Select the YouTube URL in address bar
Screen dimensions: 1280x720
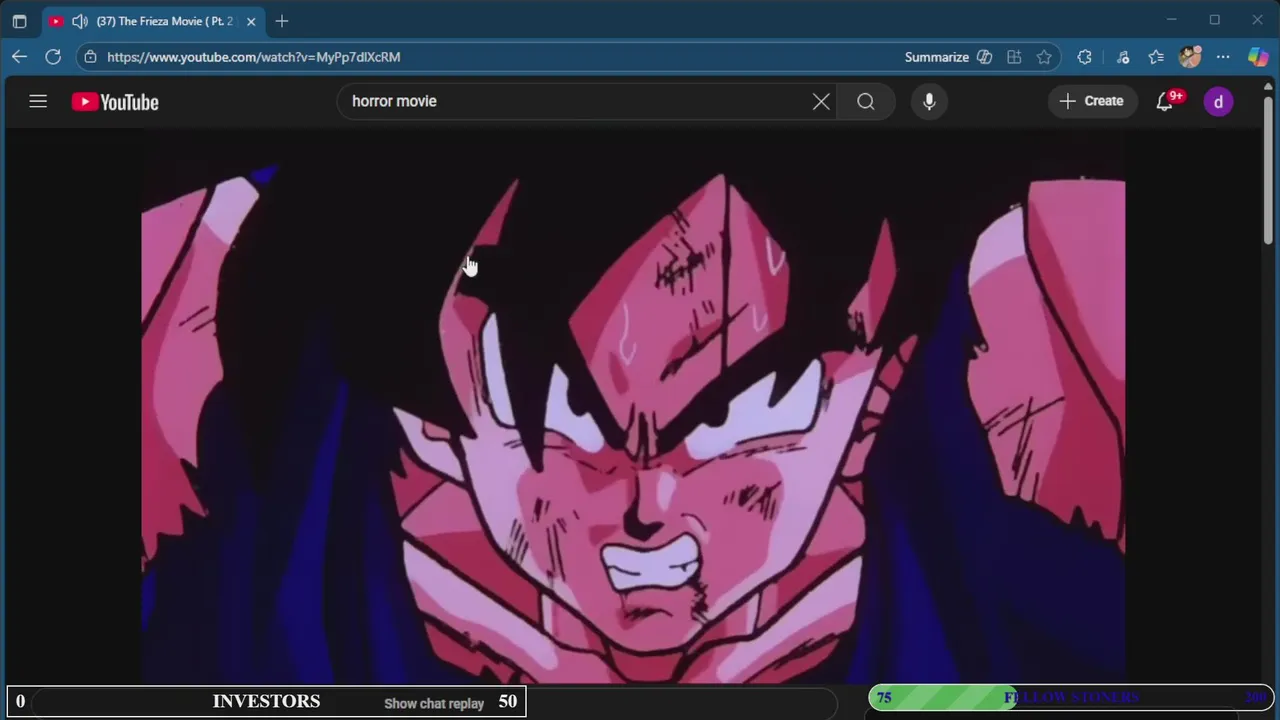coord(254,57)
